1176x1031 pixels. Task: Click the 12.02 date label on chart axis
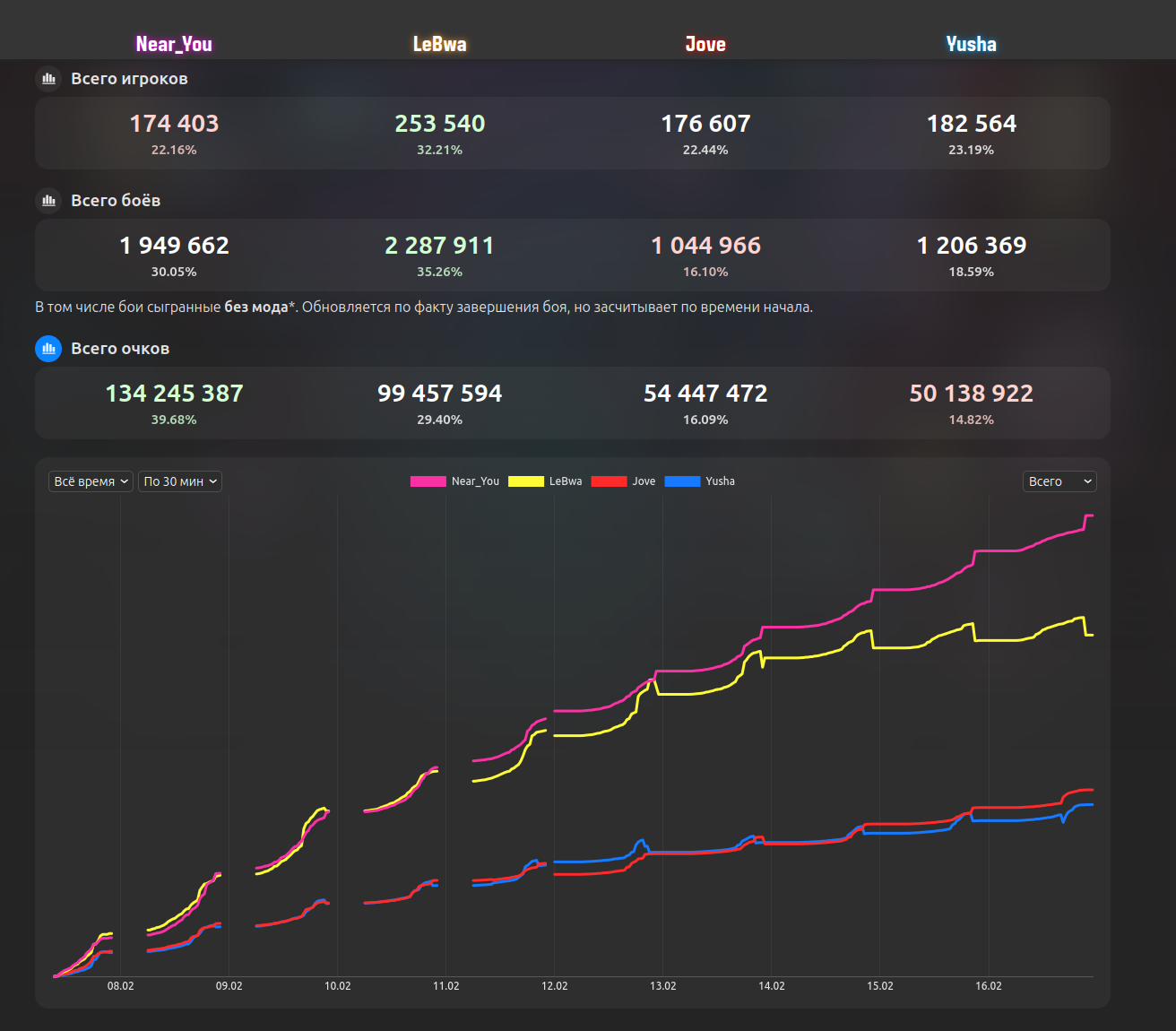554,986
